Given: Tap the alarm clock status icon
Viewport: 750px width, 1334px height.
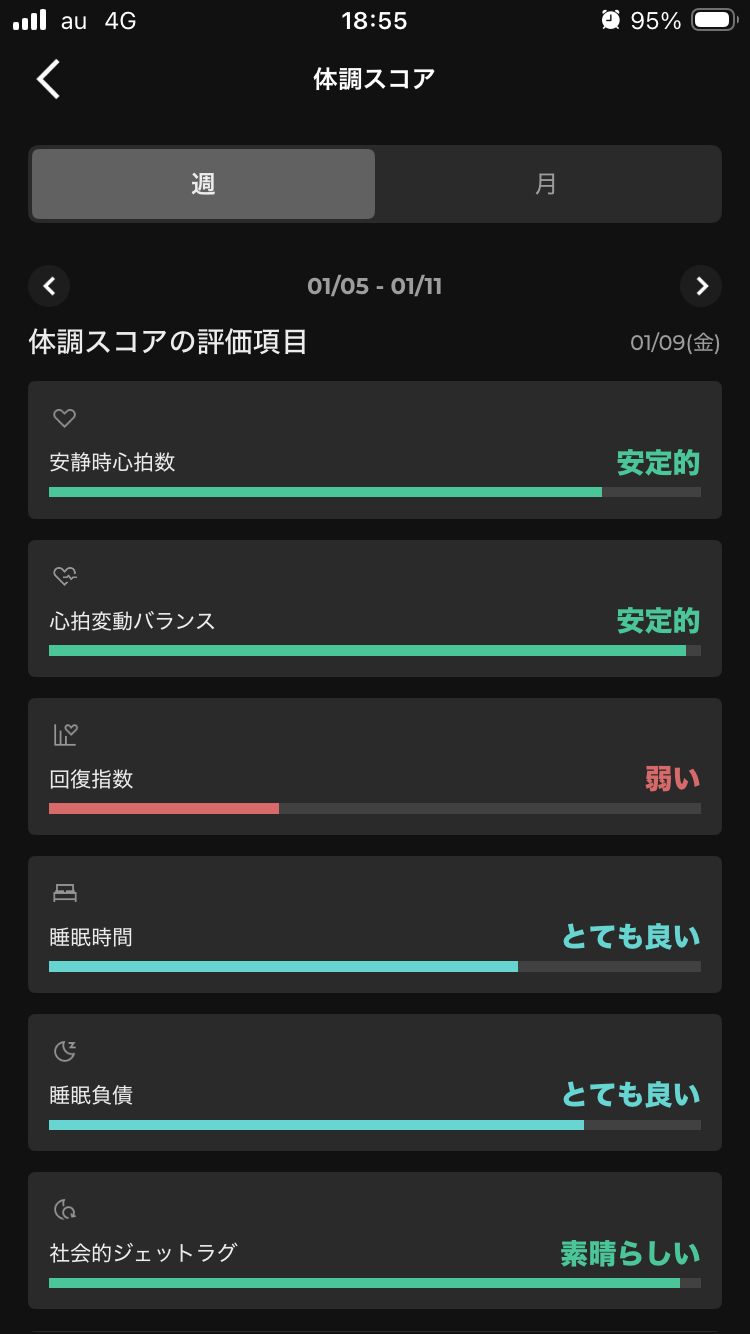Looking at the screenshot, I should pos(610,20).
